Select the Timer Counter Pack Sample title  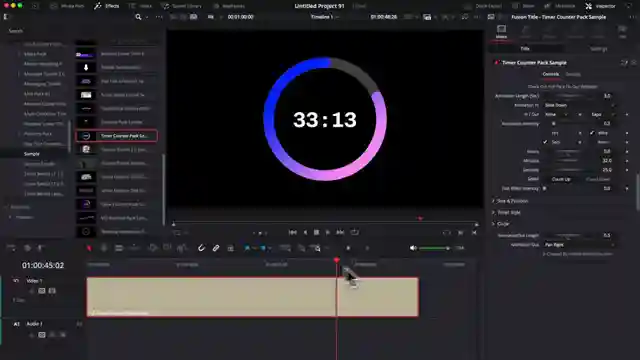(x=116, y=136)
